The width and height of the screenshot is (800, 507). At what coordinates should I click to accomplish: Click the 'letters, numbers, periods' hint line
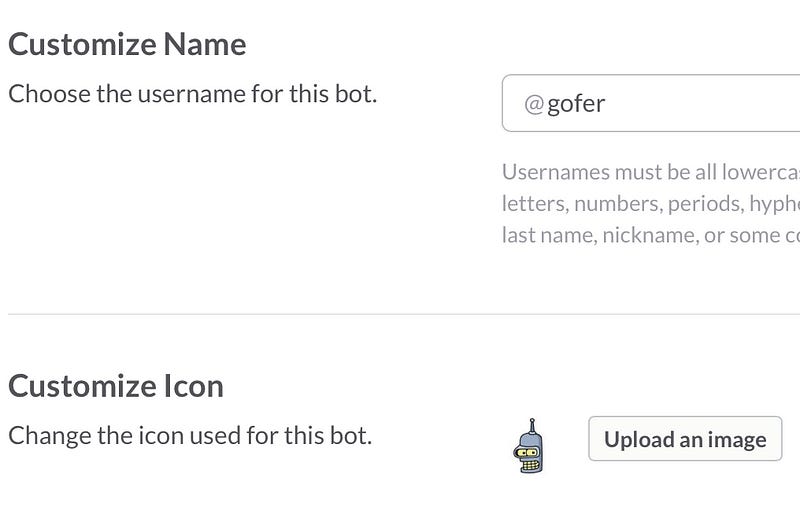[651, 204]
